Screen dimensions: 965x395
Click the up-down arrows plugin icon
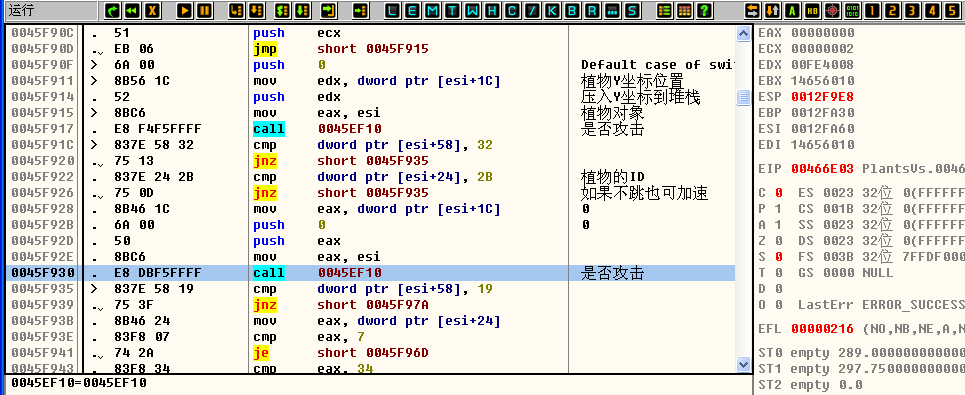tap(772, 10)
